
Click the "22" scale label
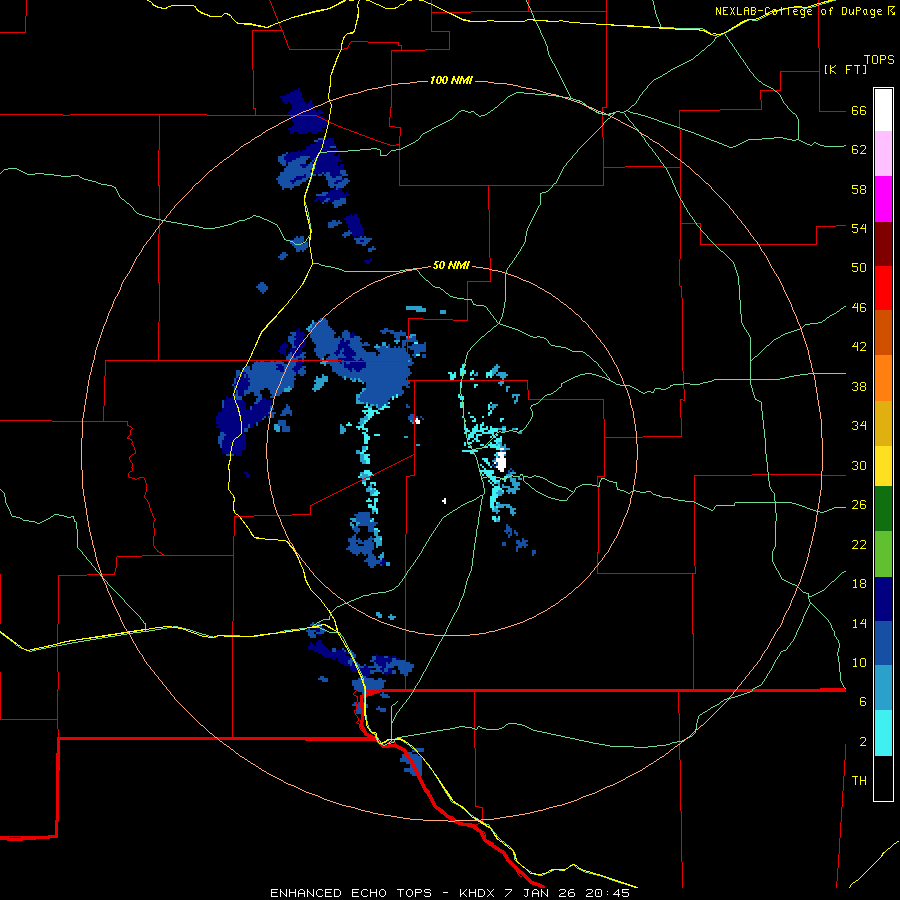(x=859, y=545)
